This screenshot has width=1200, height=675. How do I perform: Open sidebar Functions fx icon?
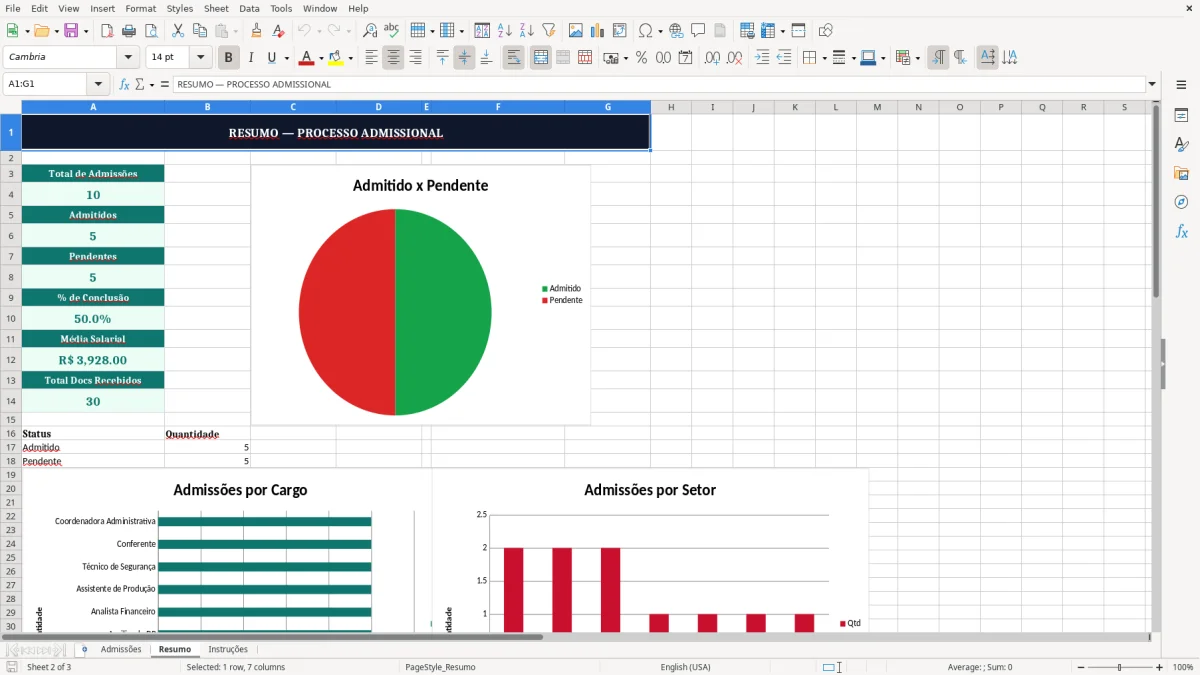click(x=1181, y=232)
